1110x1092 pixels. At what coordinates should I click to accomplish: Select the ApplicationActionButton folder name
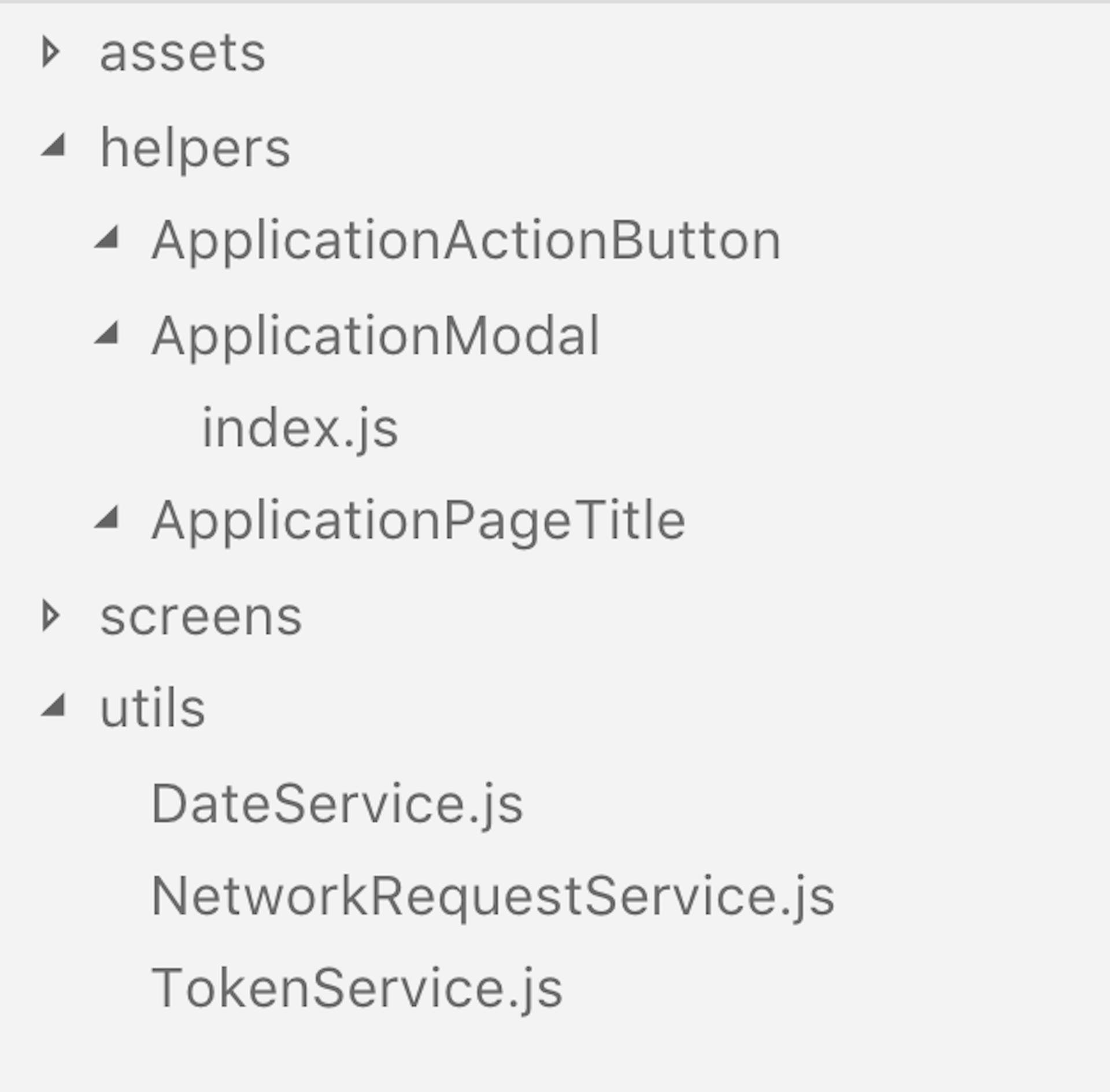[466, 240]
